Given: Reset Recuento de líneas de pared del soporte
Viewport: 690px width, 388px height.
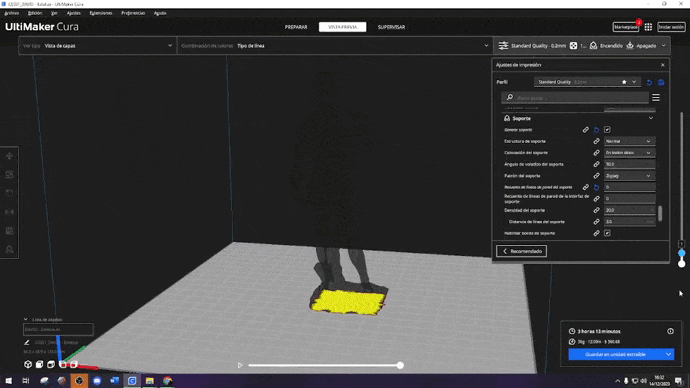Looking at the screenshot, I should (x=596, y=187).
